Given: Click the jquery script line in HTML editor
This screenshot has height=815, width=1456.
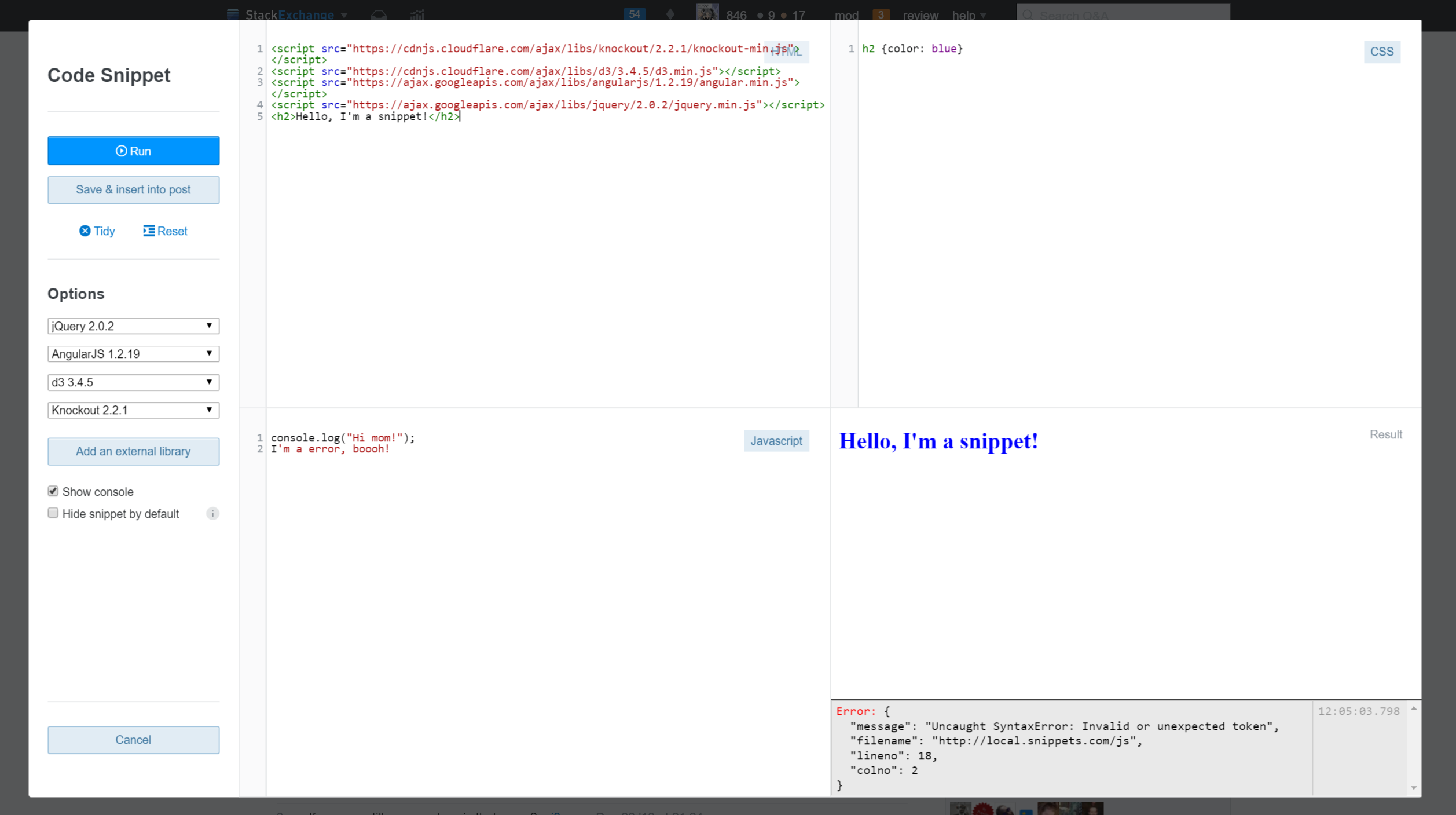Looking at the screenshot, I should point(548,105).
